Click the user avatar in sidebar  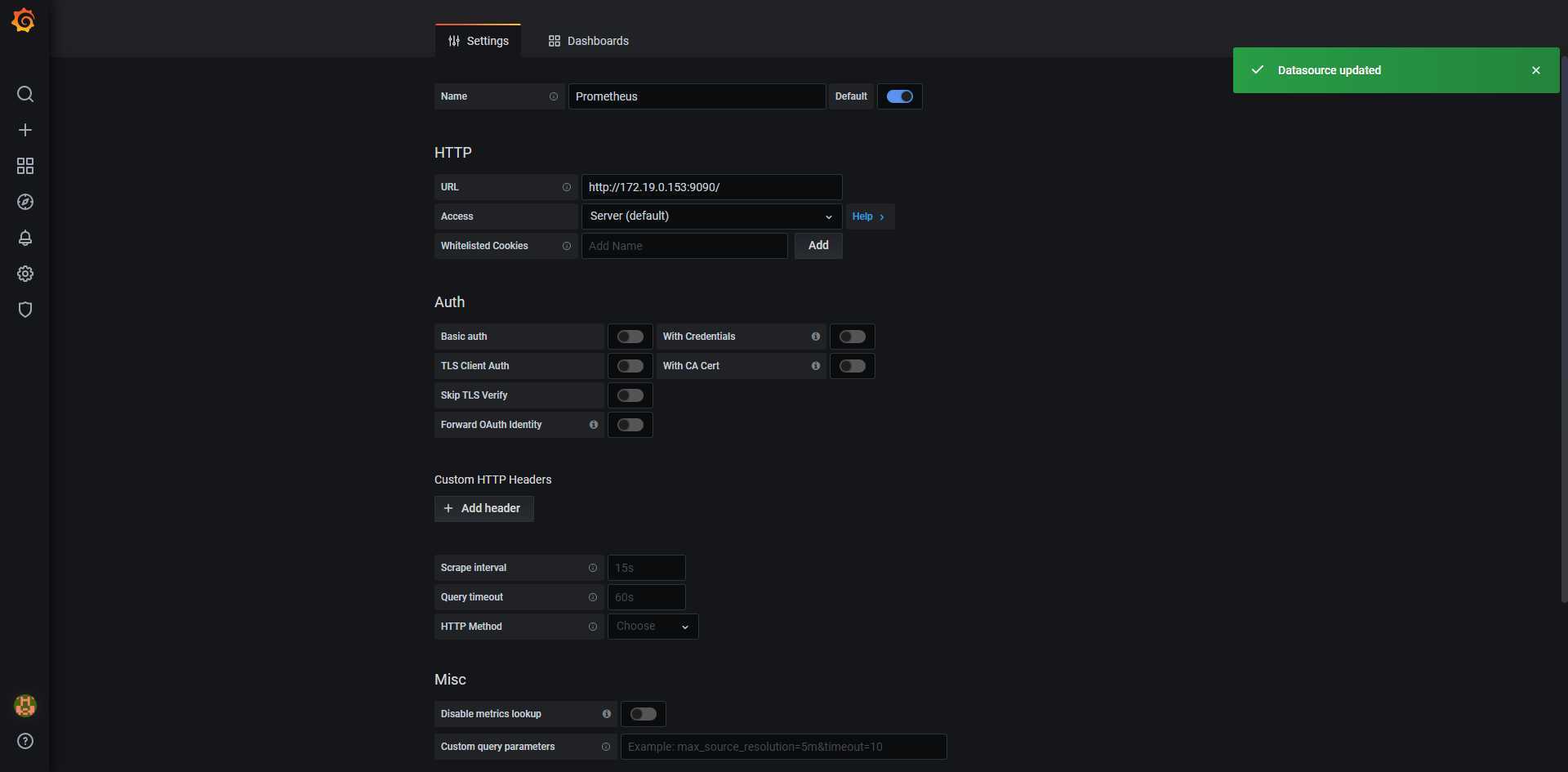click(x=25, y=705)
